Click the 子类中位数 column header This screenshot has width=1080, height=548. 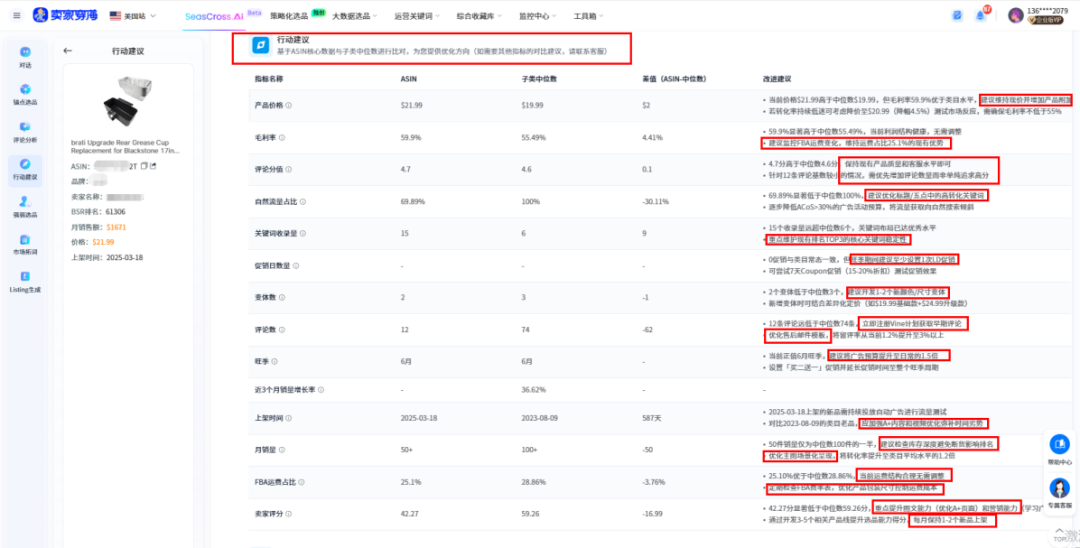(537, 79)
